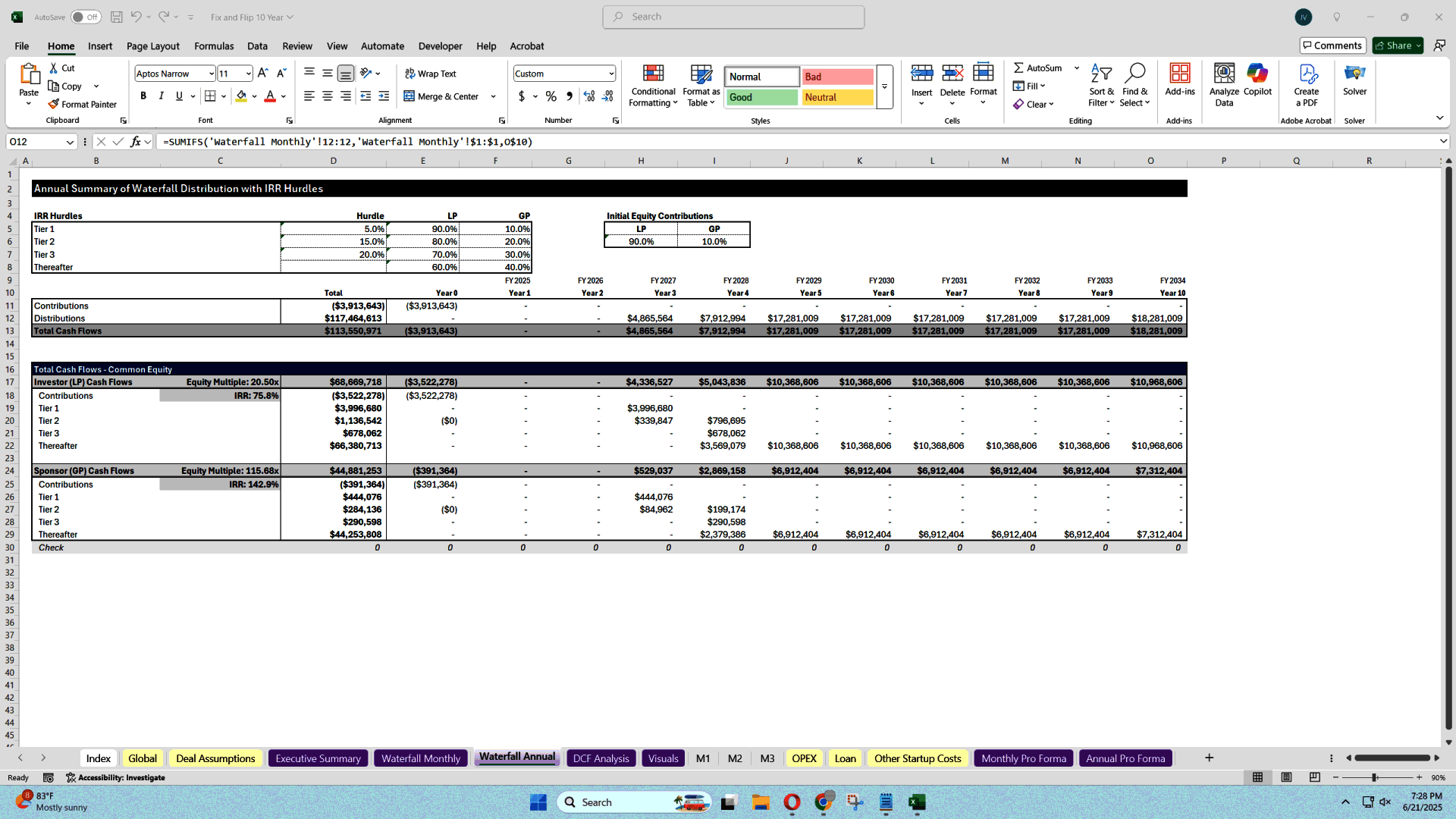Toggle Underline formatting
This screenshot has height=819, width=1456.
click(179, 96)
